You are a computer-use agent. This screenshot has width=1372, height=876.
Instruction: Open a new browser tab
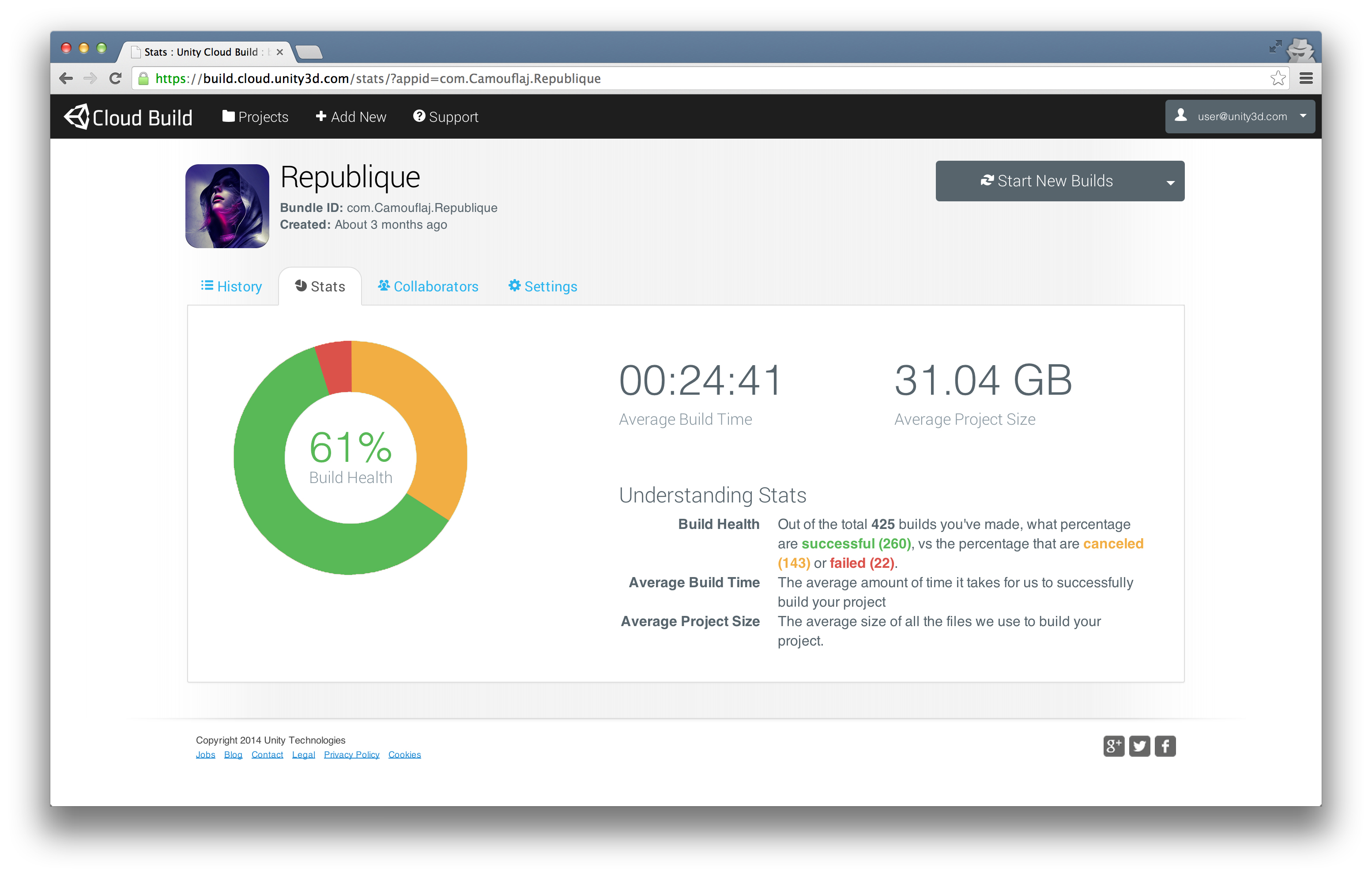coord(309,53)
